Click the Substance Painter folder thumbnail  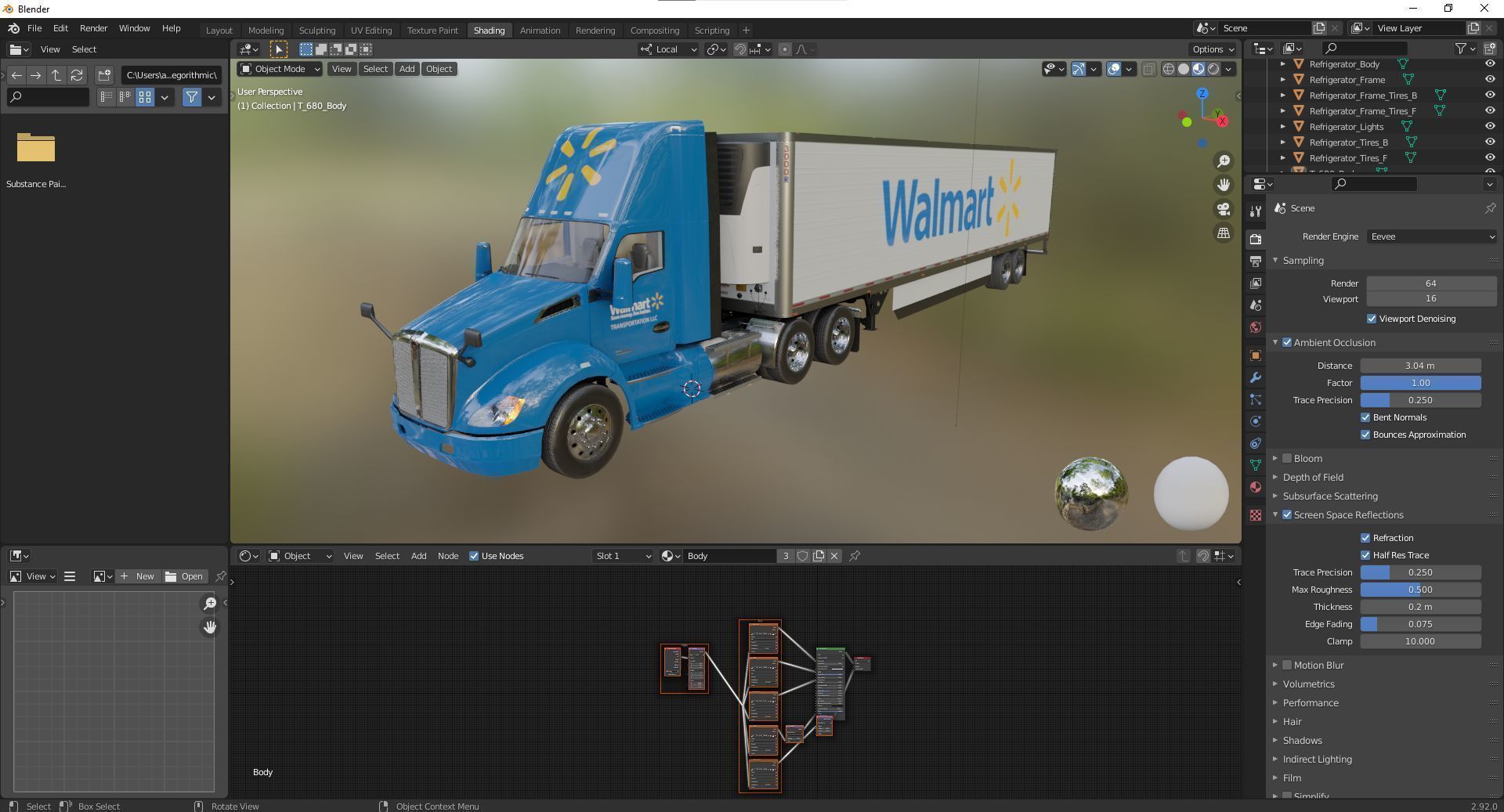click(36, 148)
